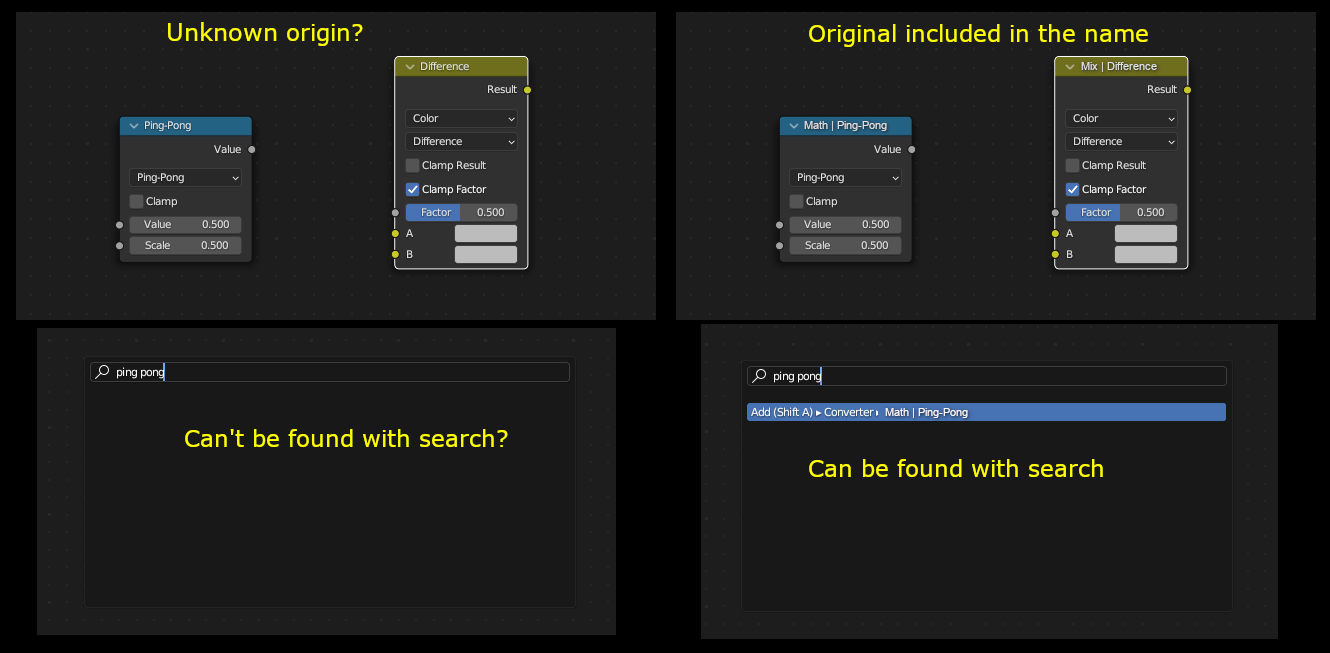Uncheck Clamp Factor in plain Difference node
Screen dimensions: 1330x653
click(412, 189)
